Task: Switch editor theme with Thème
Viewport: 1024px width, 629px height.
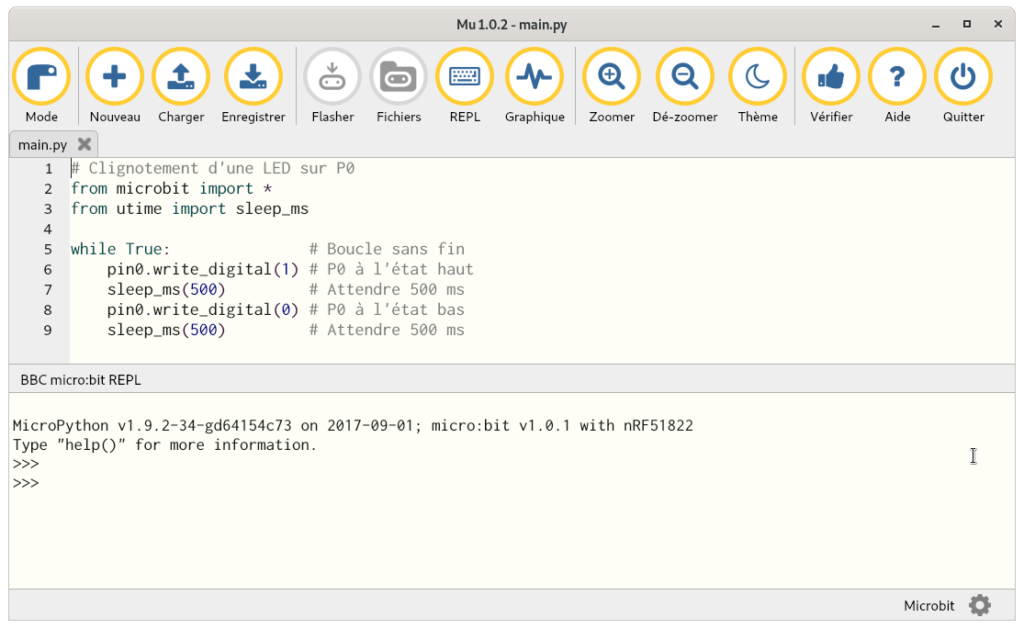Action: (757, 76)
